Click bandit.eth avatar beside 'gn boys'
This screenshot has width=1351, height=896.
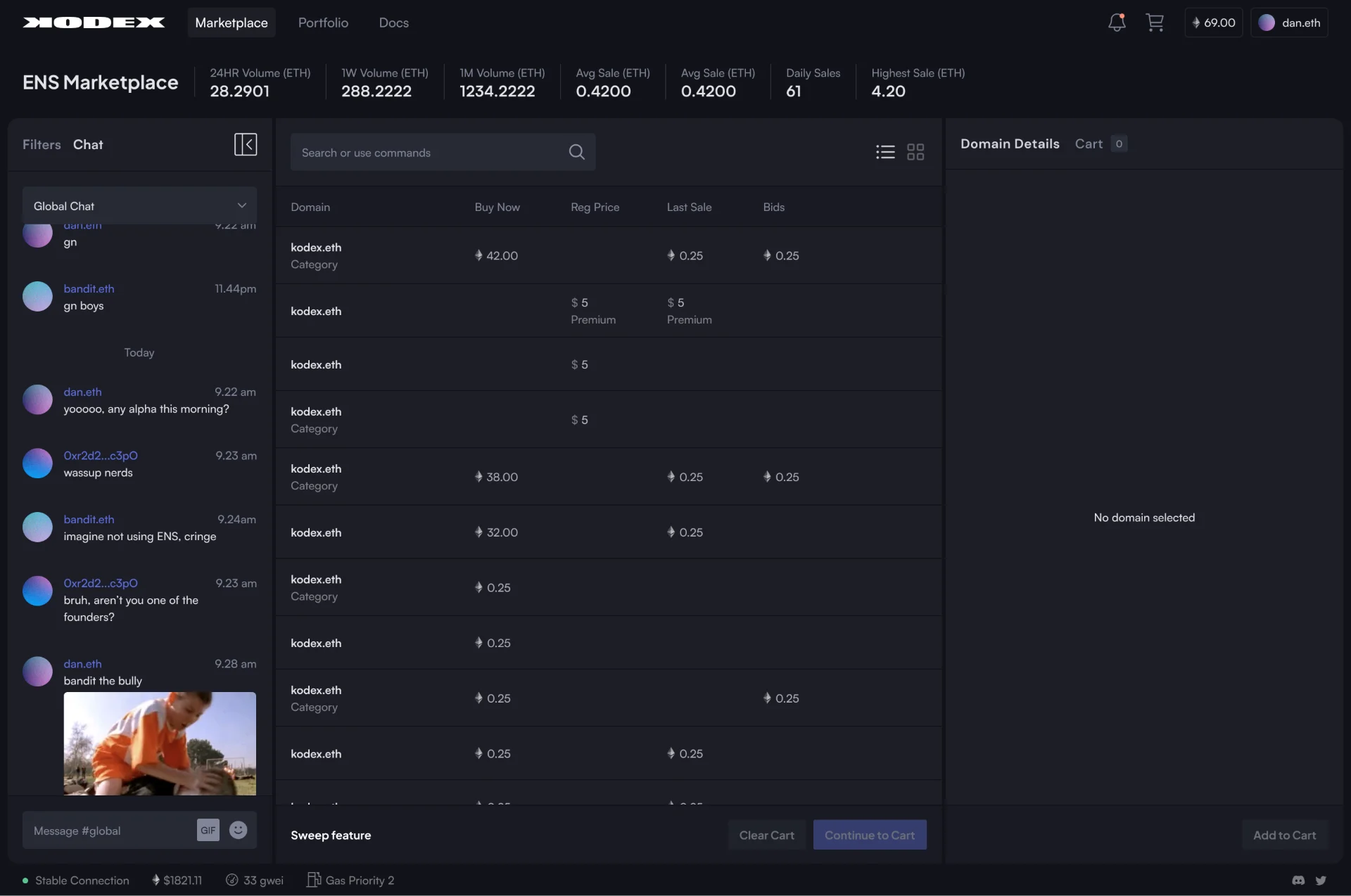[37, 297]
